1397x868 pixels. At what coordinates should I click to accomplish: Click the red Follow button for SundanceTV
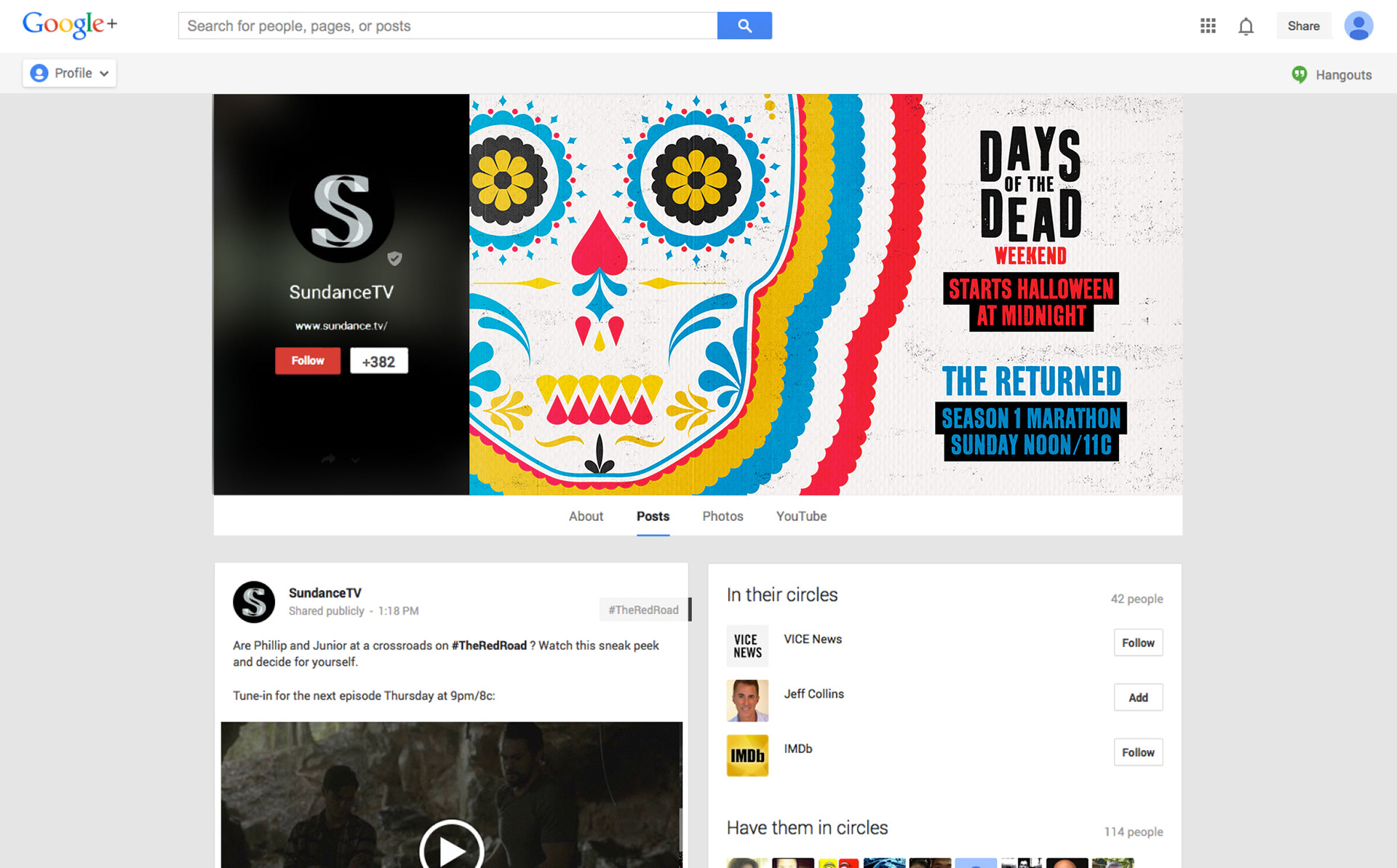click(x=307, y=361)
